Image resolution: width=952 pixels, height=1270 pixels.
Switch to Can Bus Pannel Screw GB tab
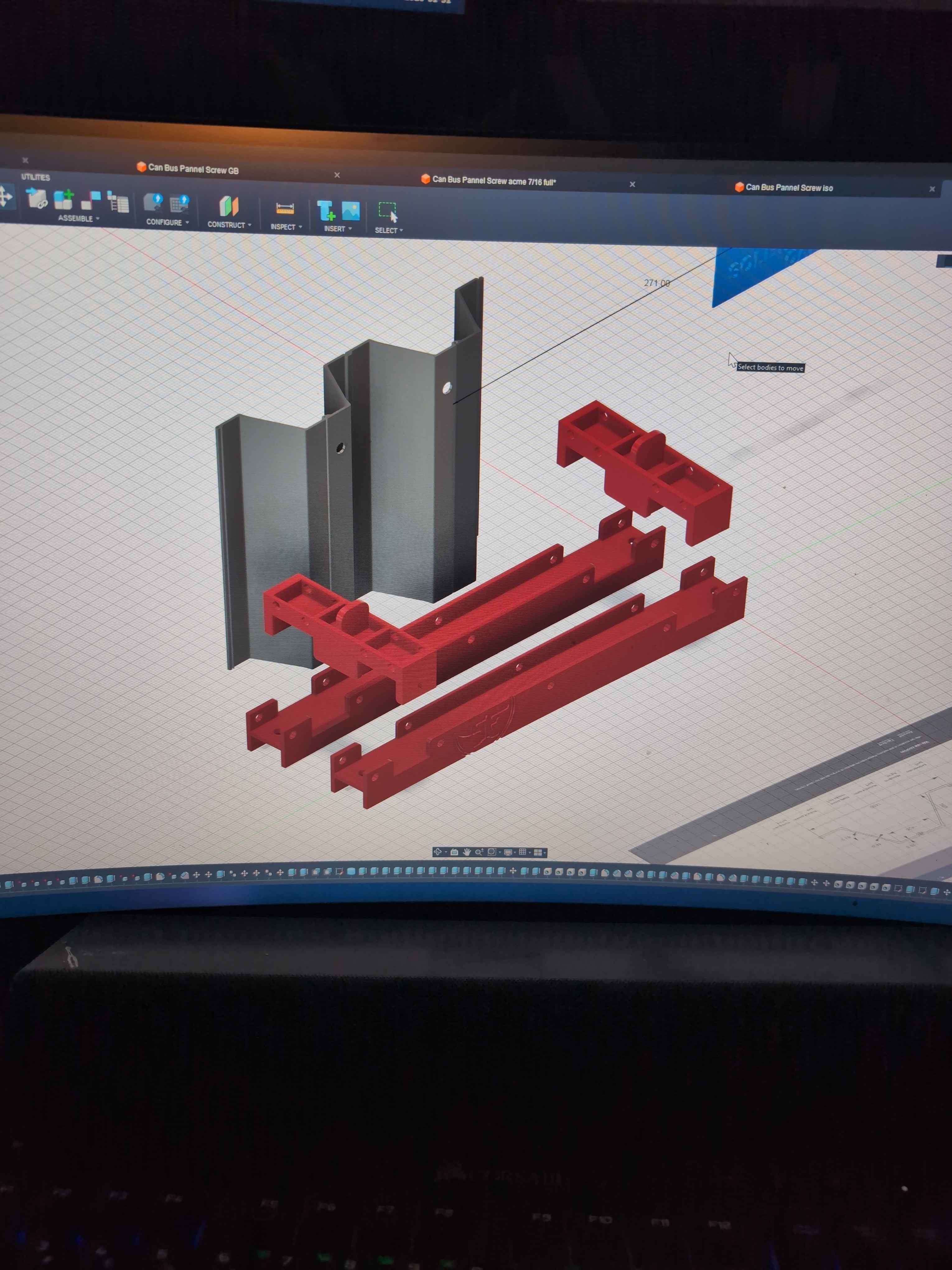coord(193,169)
